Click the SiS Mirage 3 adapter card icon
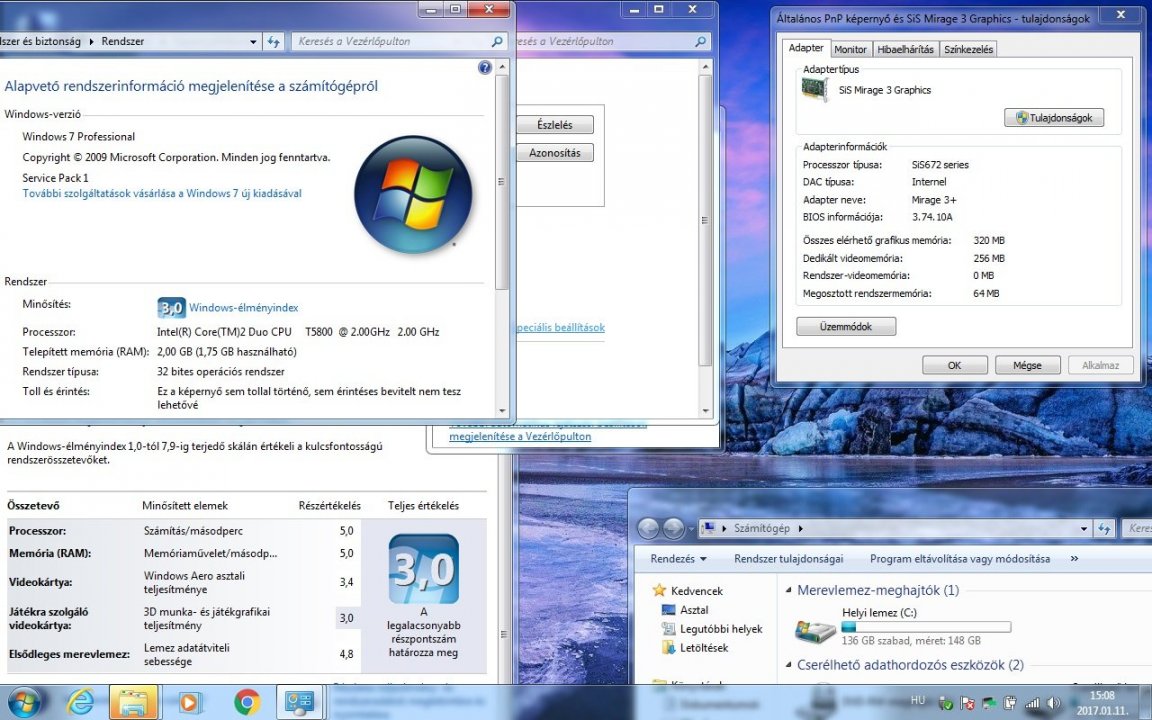Viewport: 1152px width, 720px height. (x=814, y=90)
